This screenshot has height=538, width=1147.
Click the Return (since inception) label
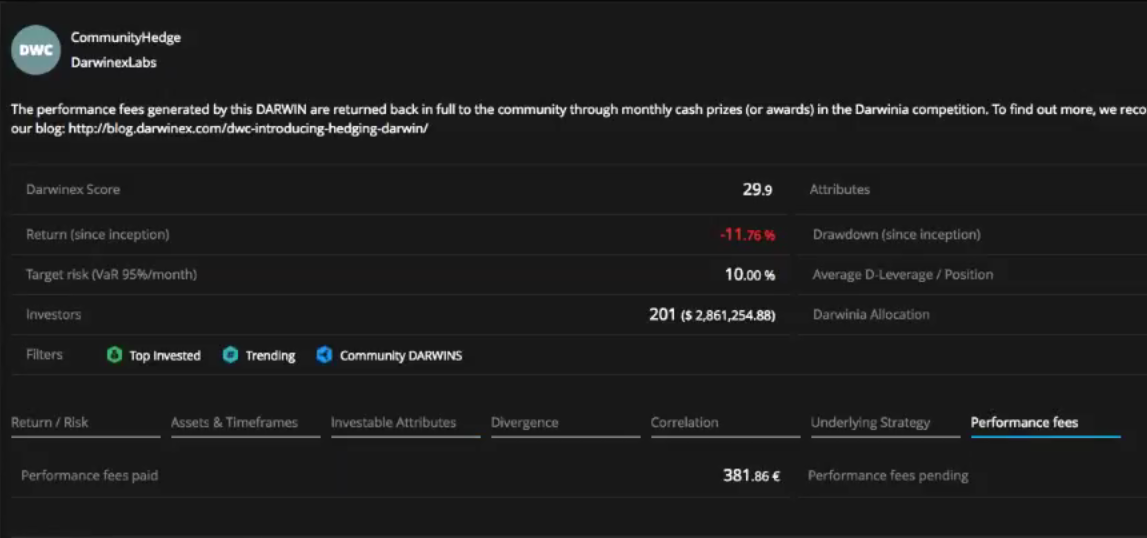(98, 235)
